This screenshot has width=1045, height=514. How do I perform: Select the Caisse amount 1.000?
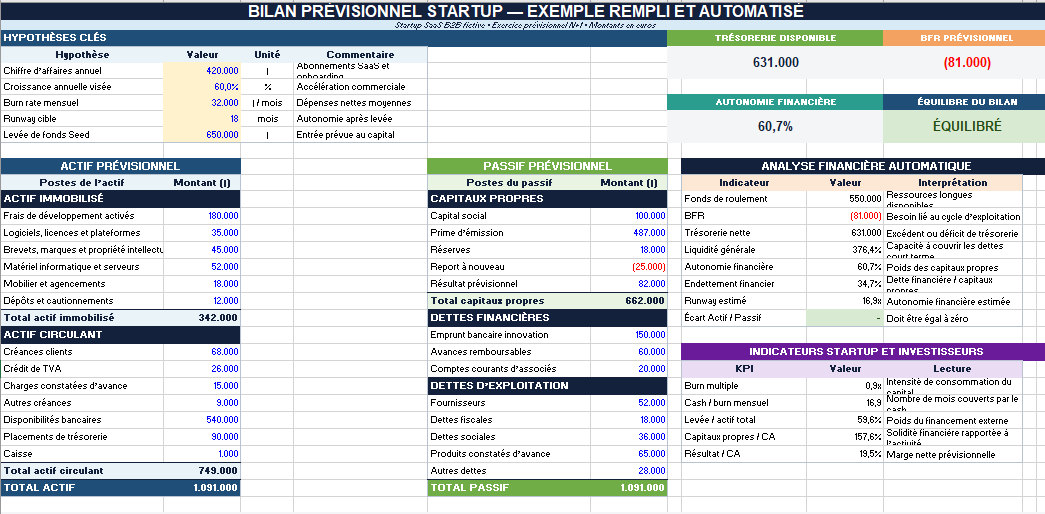click(x=201, y=454)
